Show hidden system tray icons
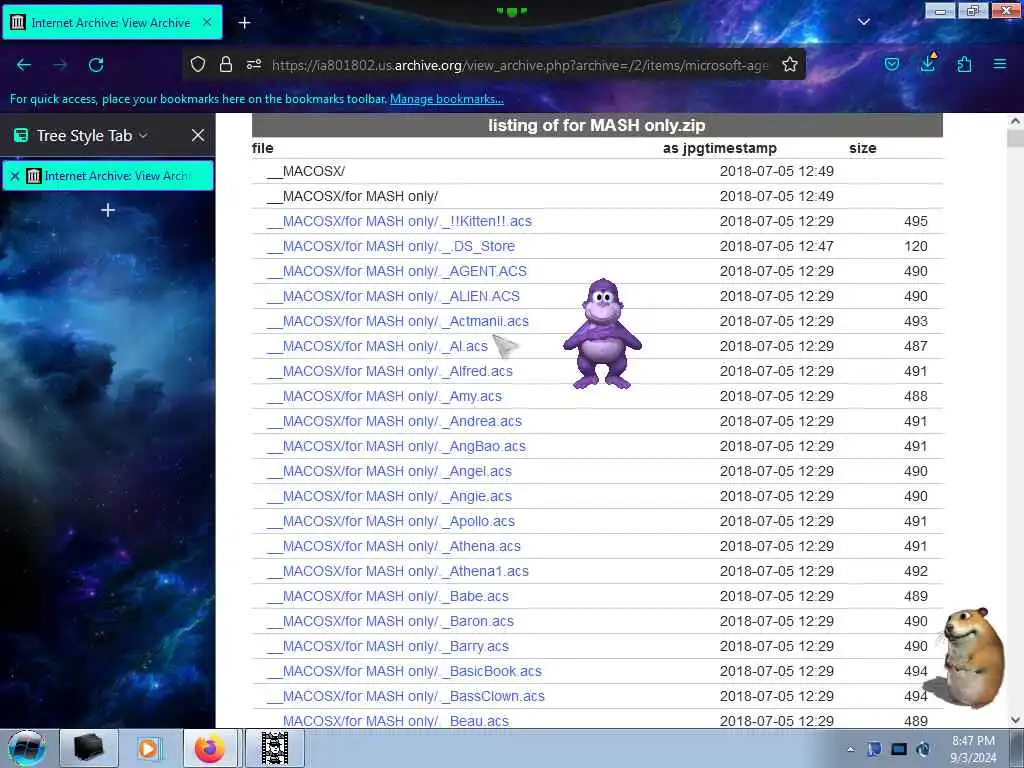The height and width of the screenshot is (768, 1024). tap(850, 749)
